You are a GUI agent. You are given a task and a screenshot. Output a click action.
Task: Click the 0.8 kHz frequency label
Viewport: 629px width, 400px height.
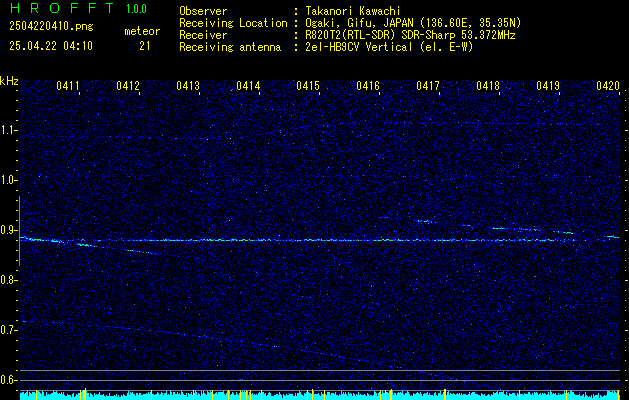[8, 280]
